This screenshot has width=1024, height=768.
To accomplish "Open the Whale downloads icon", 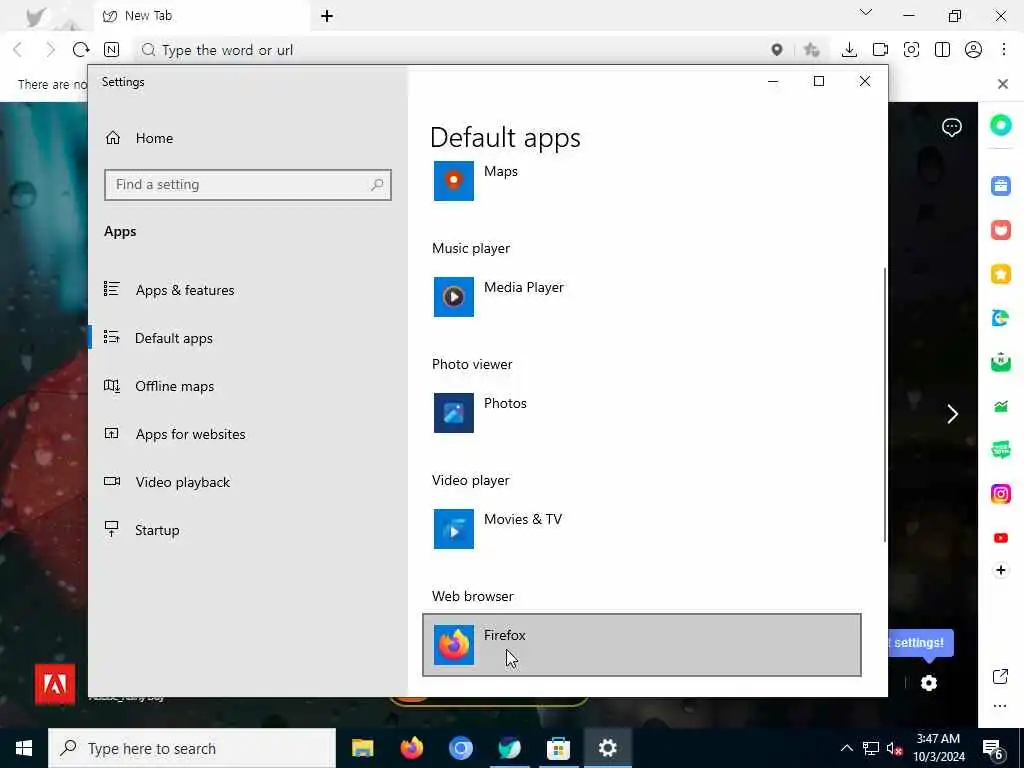I will click(849, 50).
